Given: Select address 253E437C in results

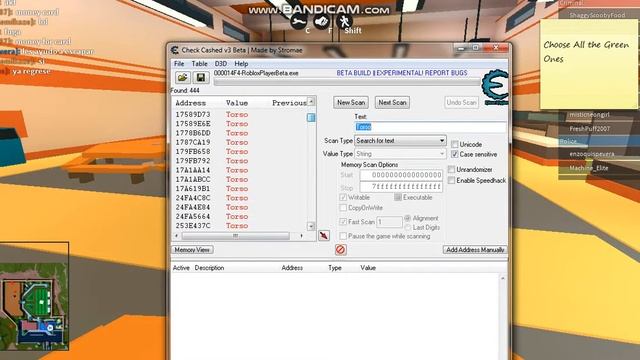Looking at the screenshot, I should click(x=193, y=226).
